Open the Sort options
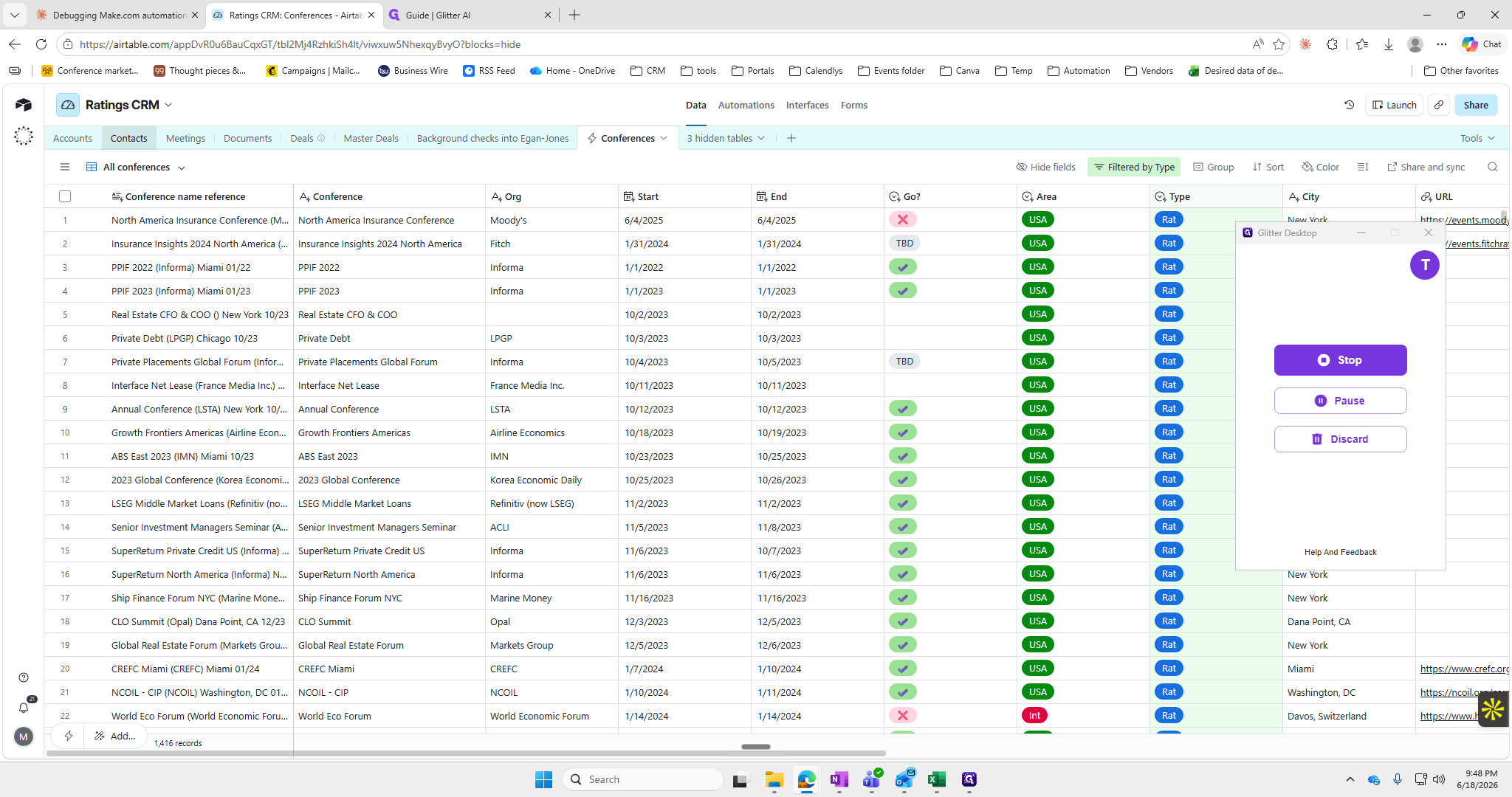The width and height of the screenshot is (1512, 797). pos(1268,167)
